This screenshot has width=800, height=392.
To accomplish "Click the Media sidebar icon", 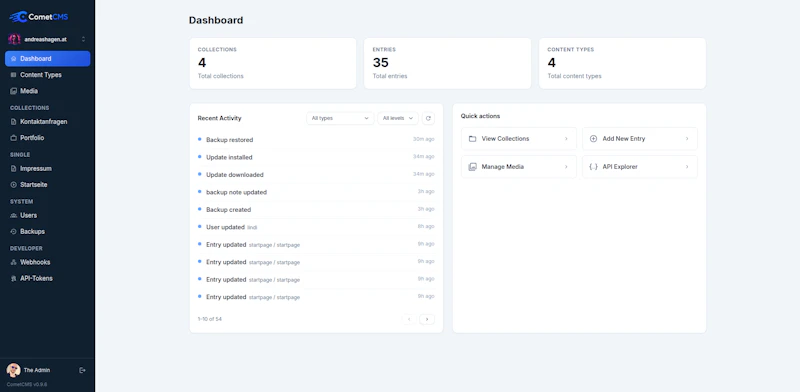I will (x=13, y=91).
